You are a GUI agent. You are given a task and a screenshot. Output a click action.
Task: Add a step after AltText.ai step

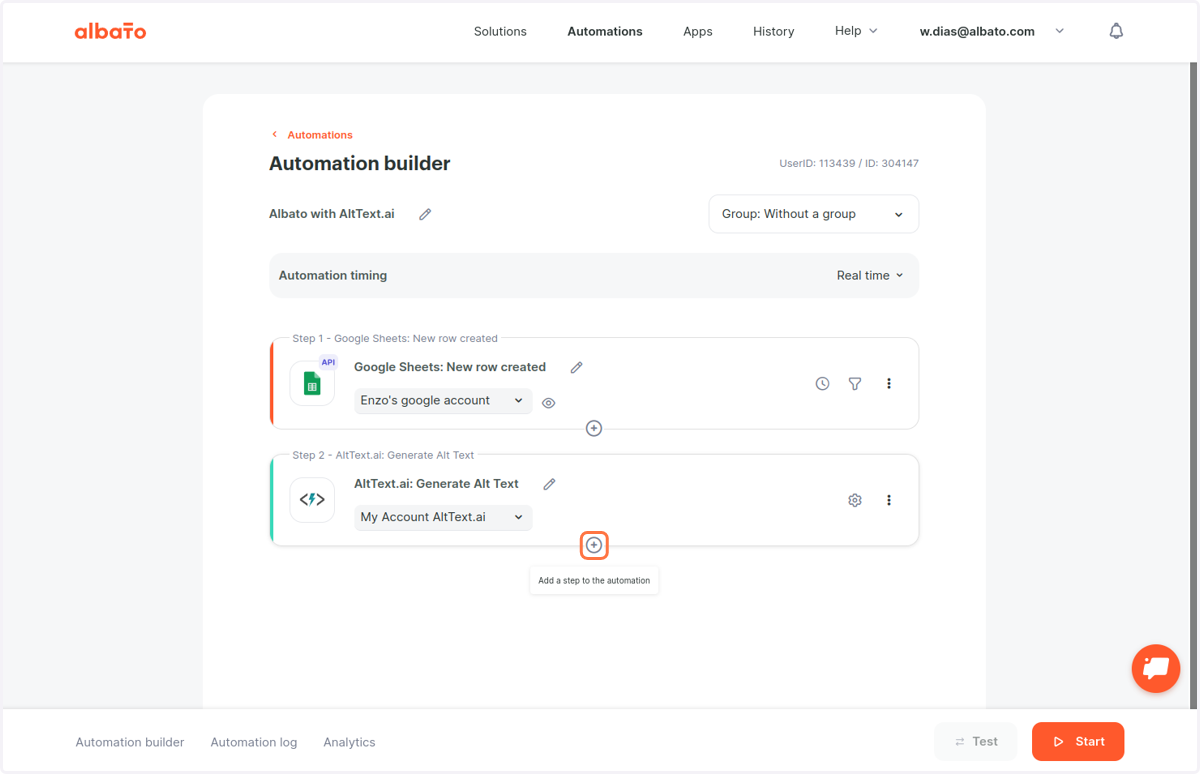(594, 545)
